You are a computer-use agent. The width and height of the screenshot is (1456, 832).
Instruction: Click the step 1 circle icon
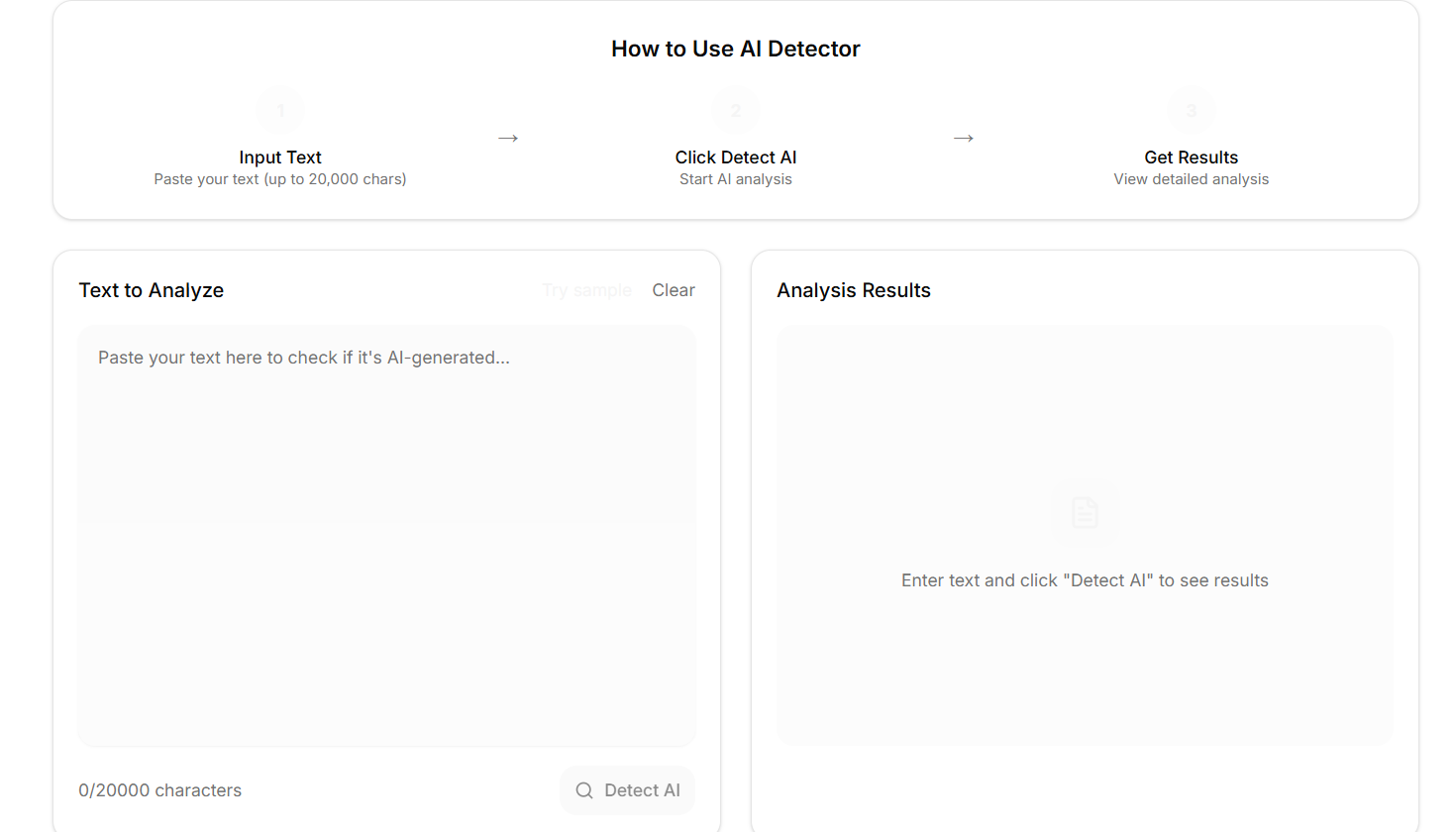point(280,111)
